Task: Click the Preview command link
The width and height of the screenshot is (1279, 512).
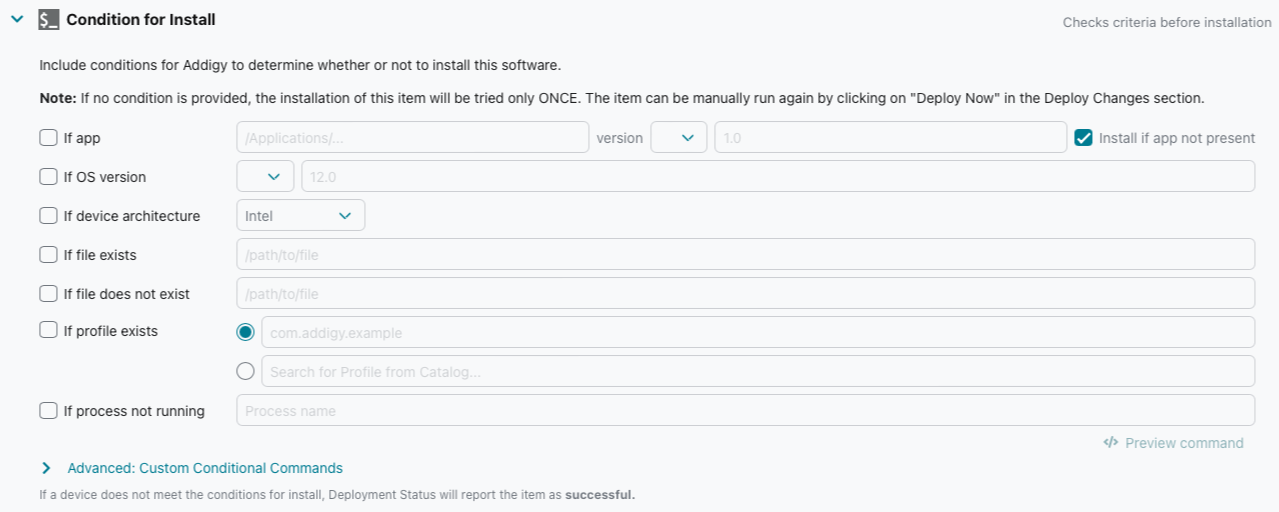Action: [1174, 443]
